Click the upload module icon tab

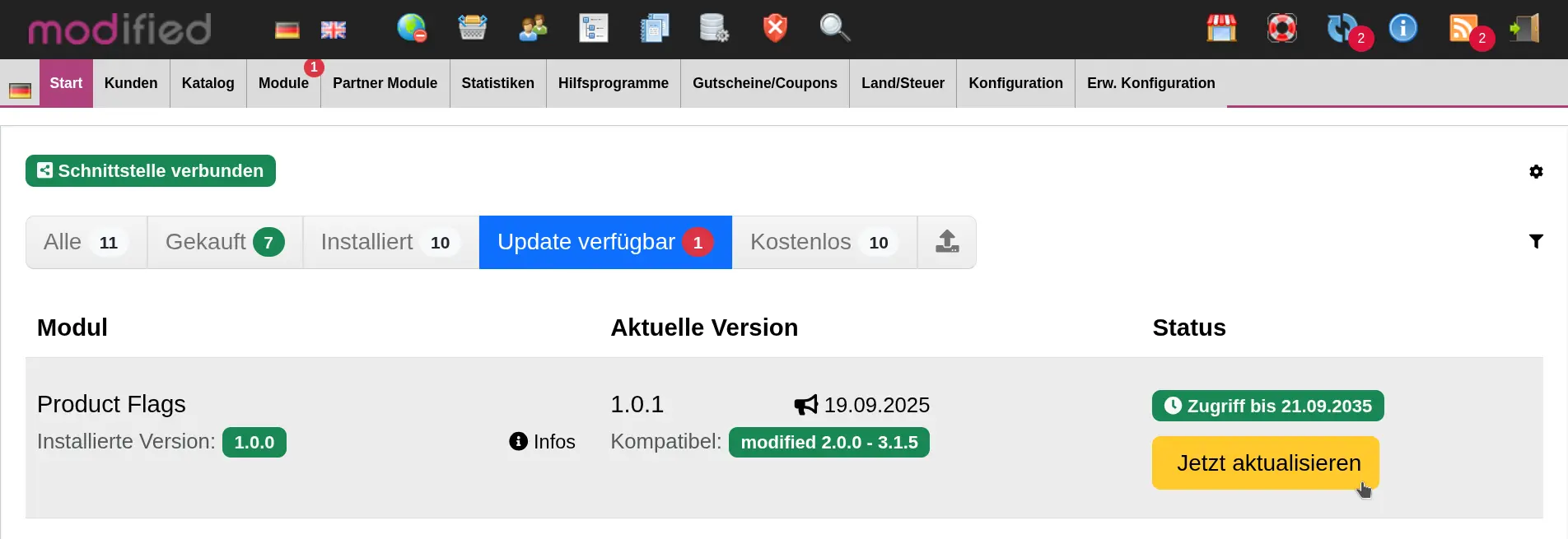[x=947, y=242]
